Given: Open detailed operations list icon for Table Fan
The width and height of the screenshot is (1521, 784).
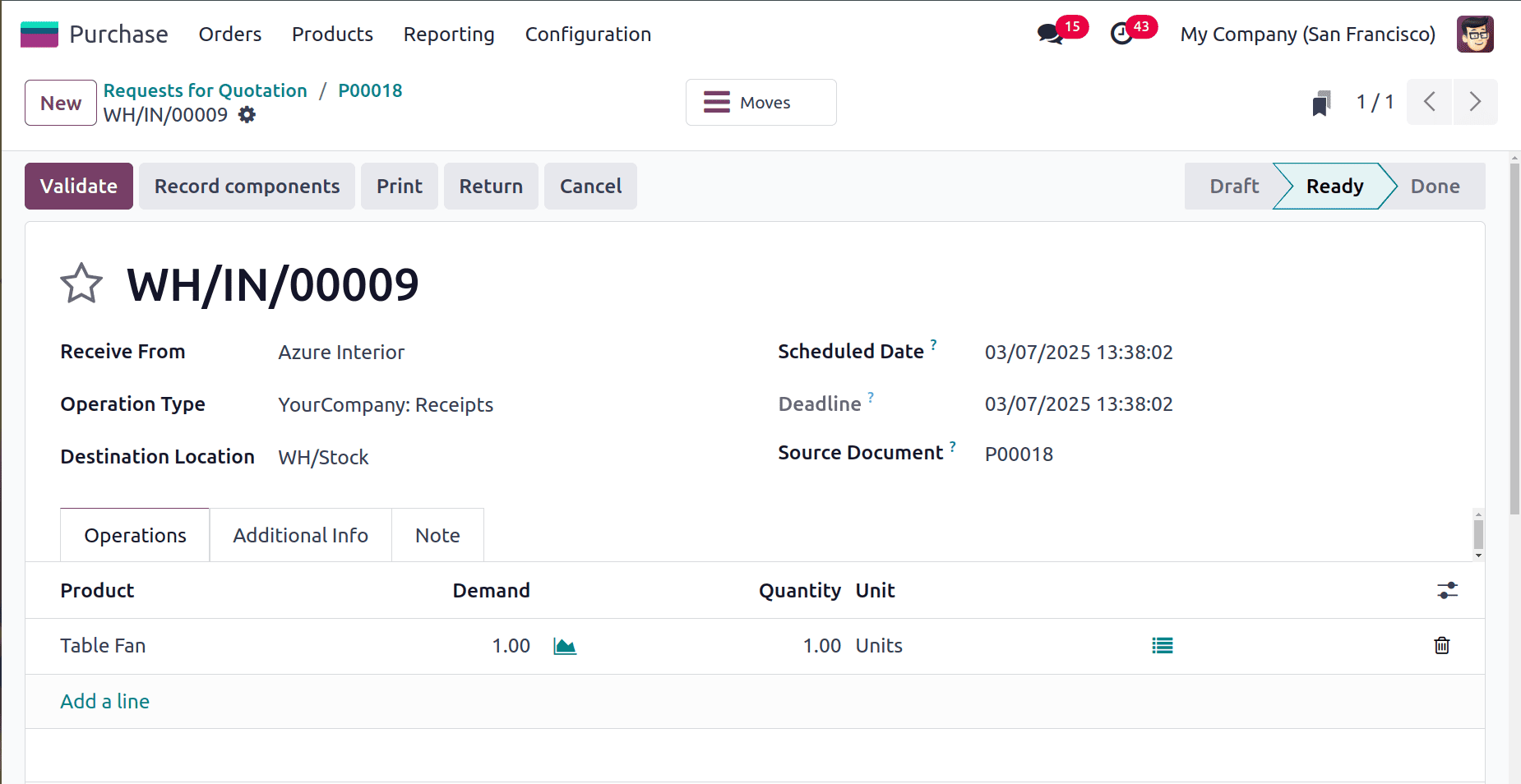Looking at the screenshot, I should coord(1163,646).
